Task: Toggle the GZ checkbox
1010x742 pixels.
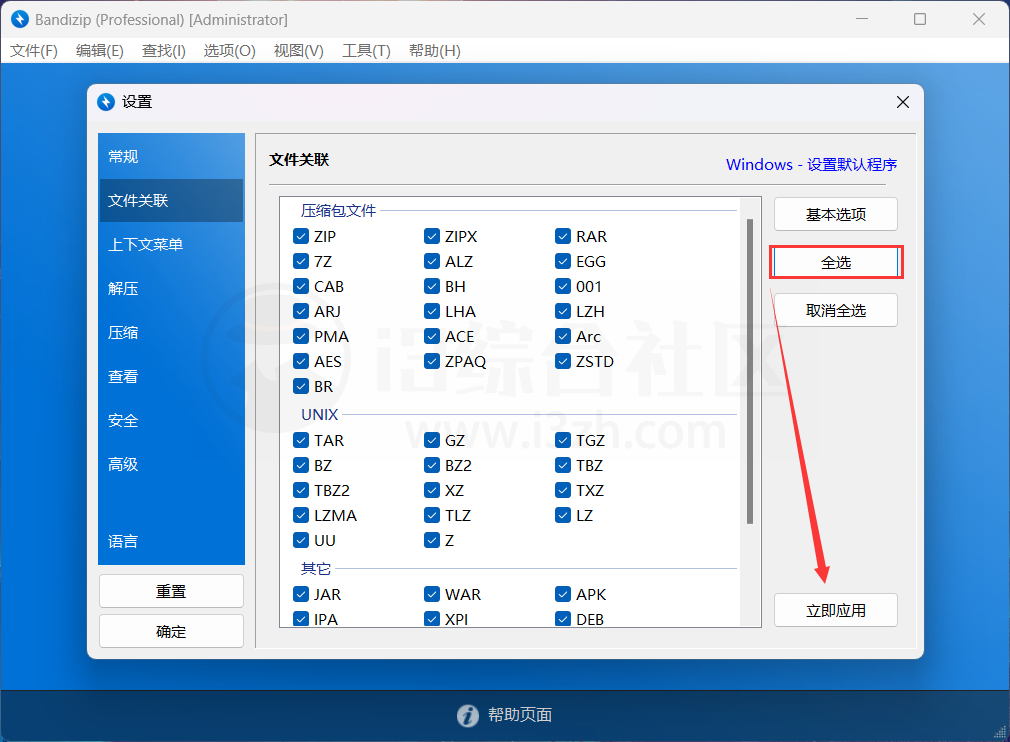Action: (432, 441)
